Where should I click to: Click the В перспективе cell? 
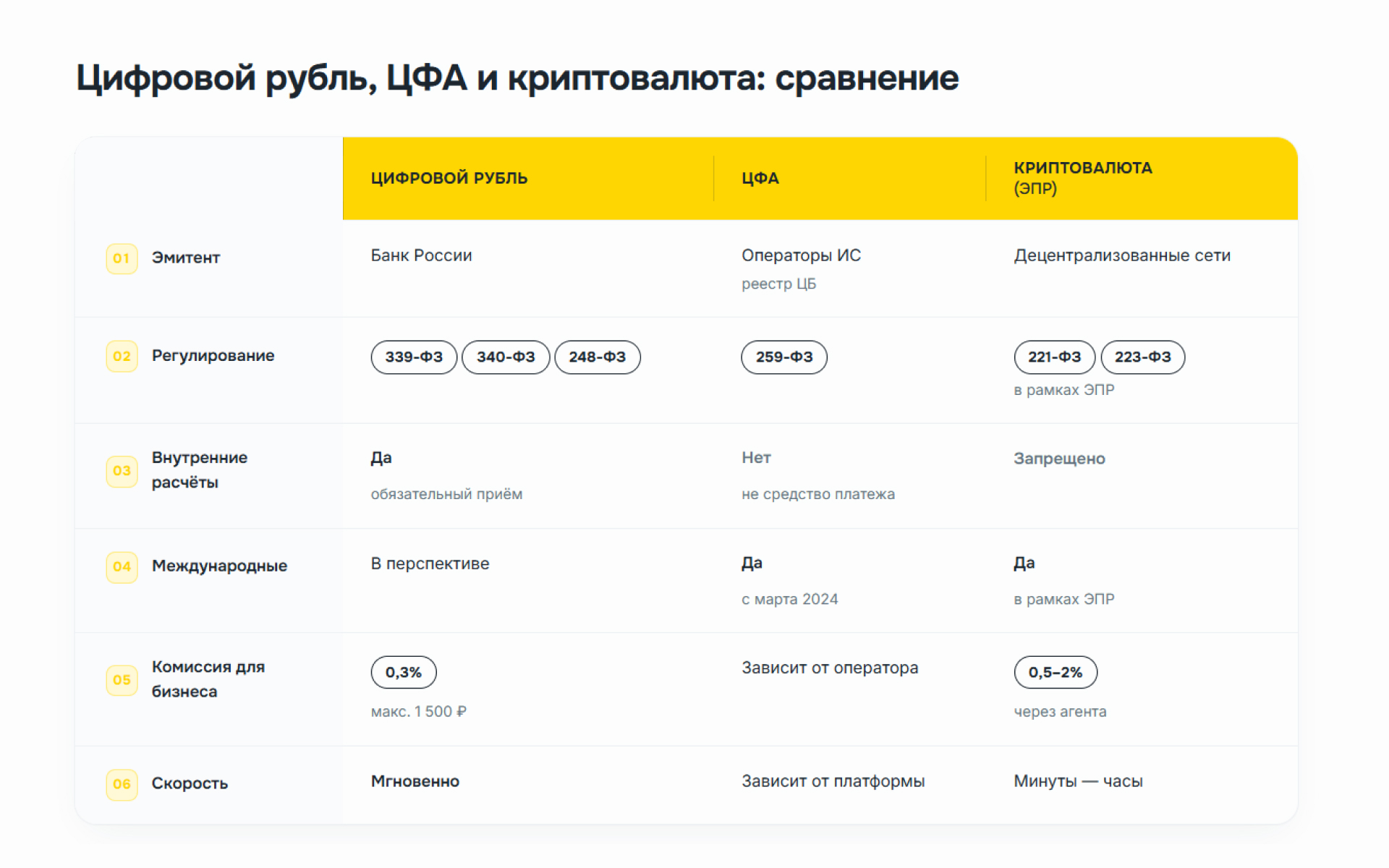(x=430, y=564)
